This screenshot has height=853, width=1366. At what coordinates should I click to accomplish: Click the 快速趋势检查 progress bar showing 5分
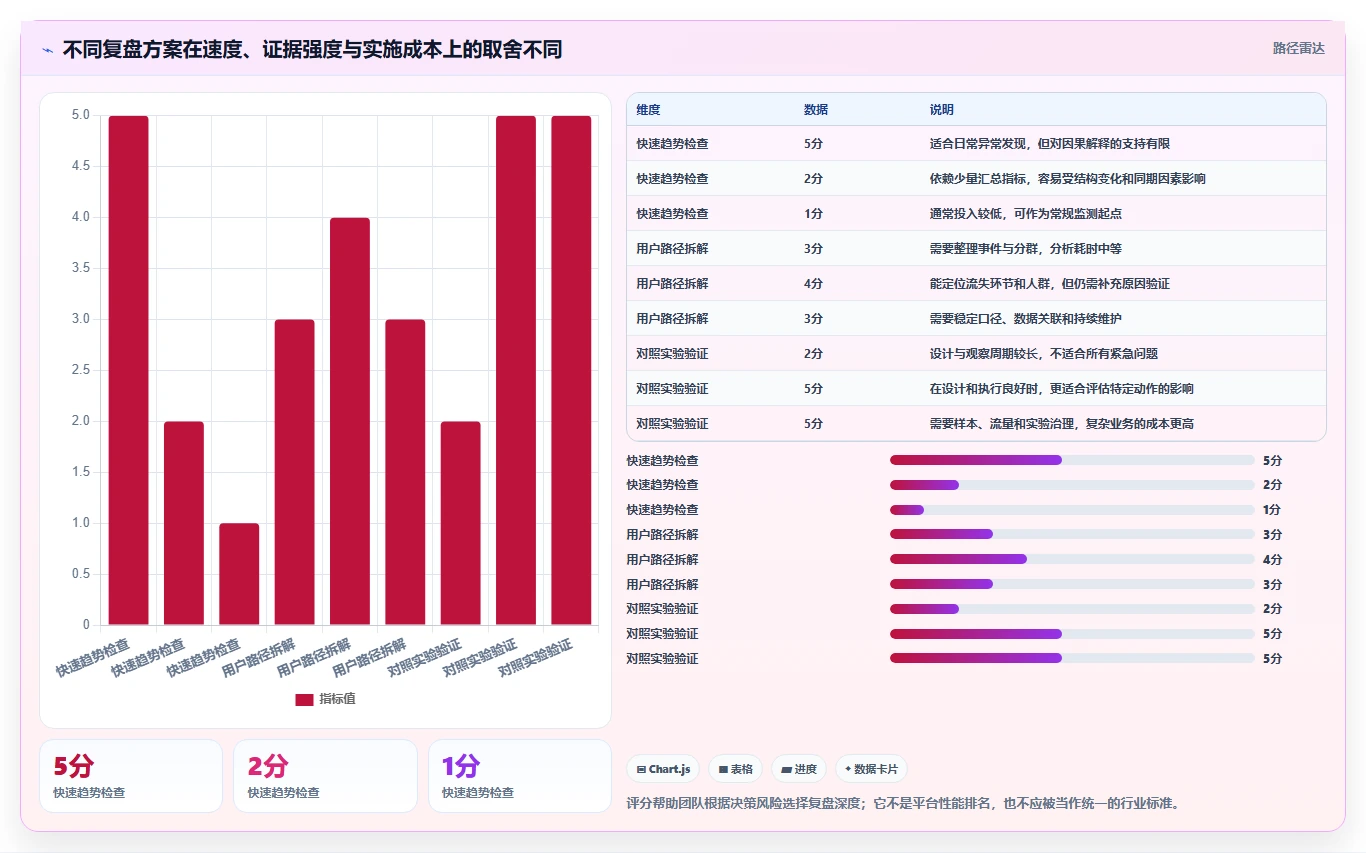1072,460
